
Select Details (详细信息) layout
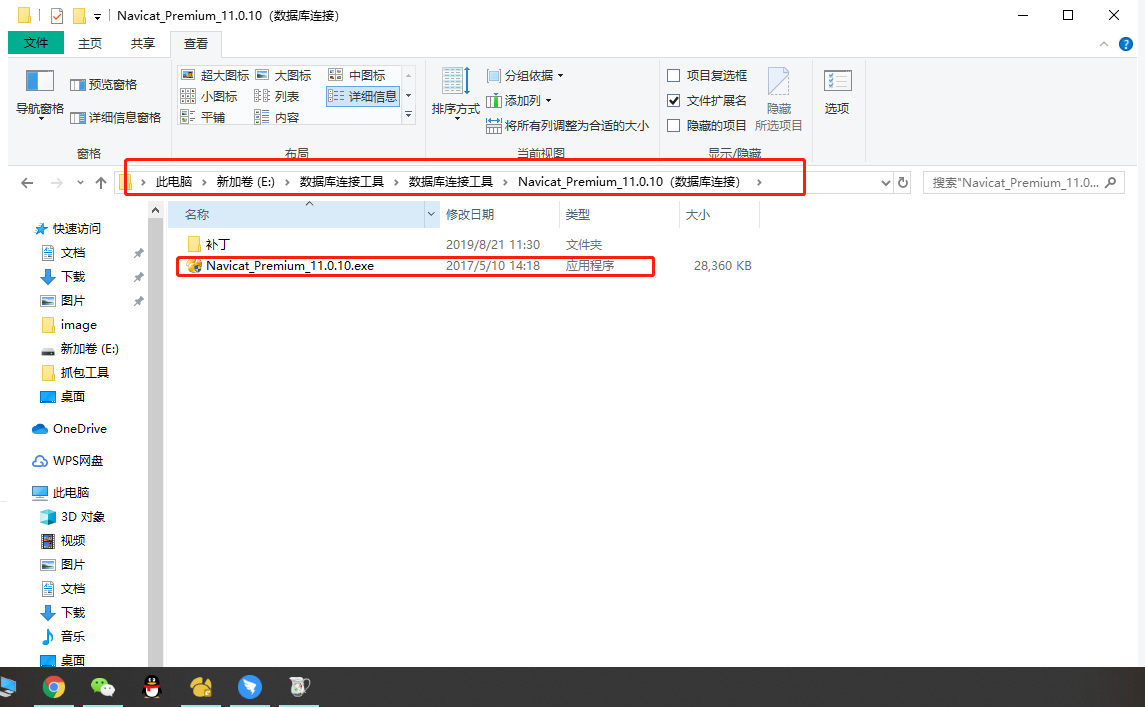[363, 96]
